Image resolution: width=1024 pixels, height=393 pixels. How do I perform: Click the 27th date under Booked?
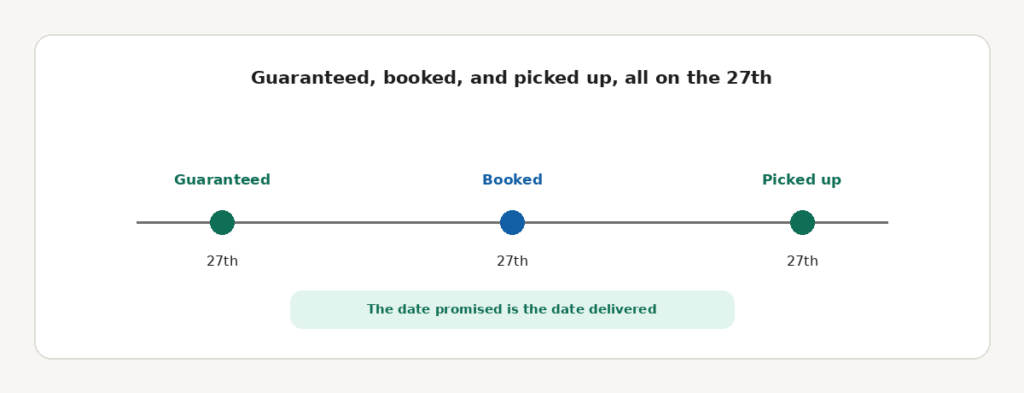pos(512,261)
